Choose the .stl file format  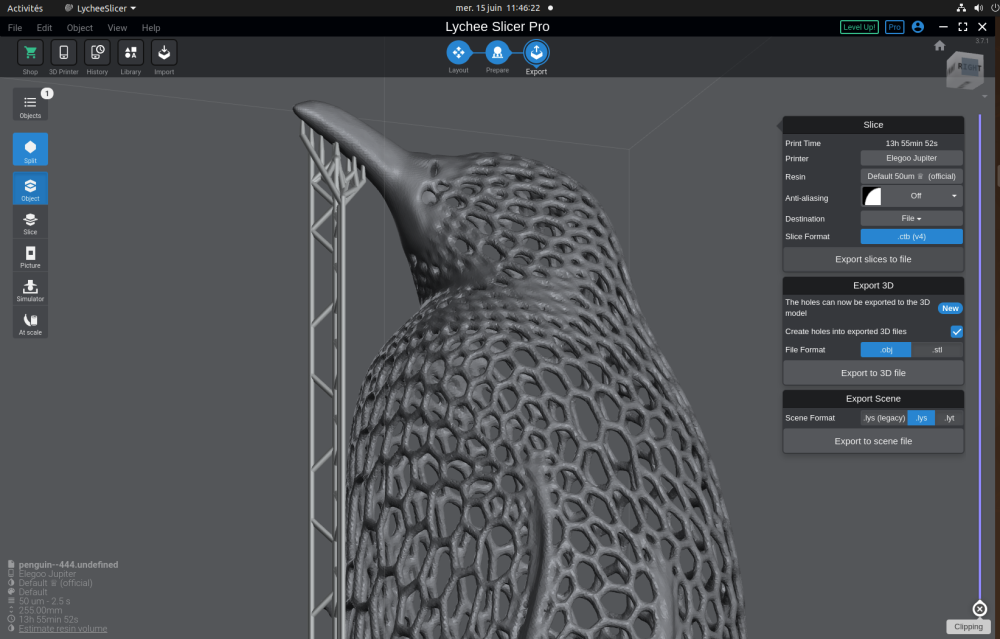tap(937, 349)
